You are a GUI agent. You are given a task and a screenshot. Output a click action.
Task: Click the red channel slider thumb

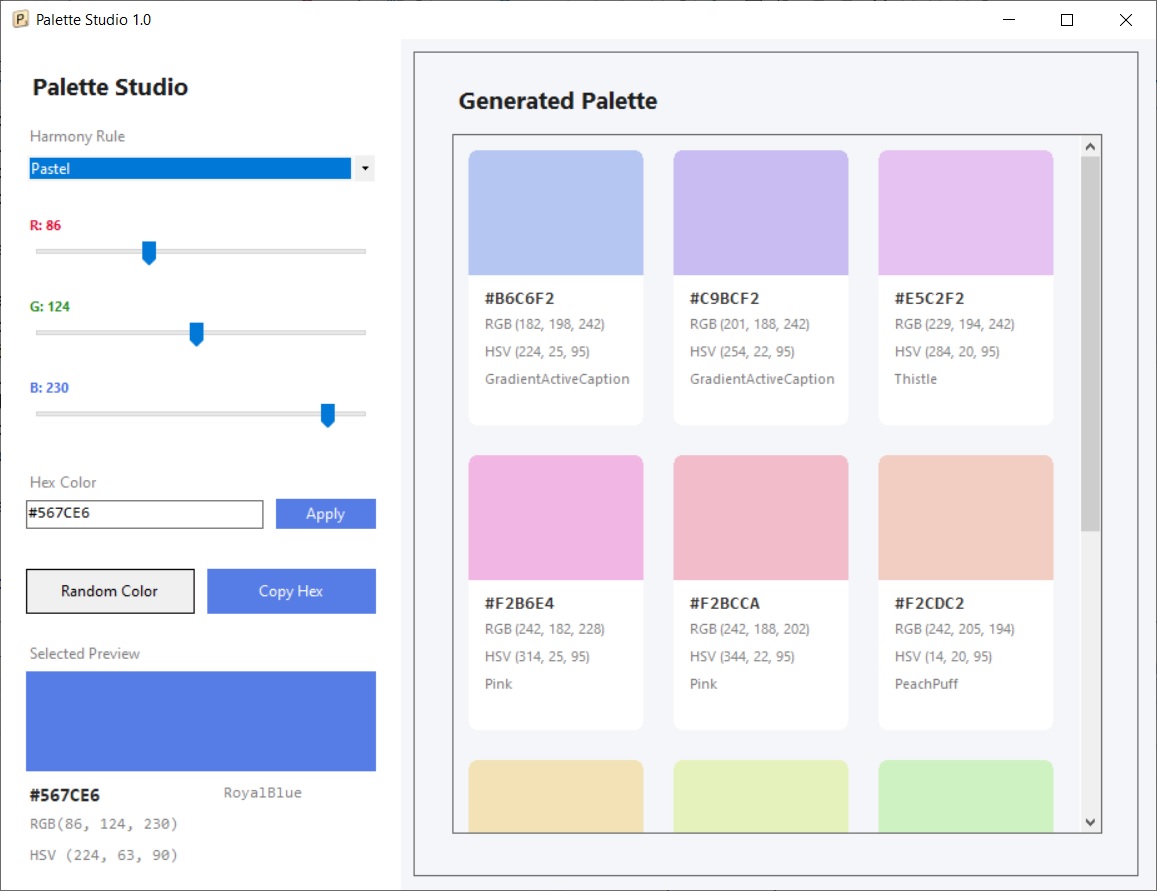pos(149,252)
